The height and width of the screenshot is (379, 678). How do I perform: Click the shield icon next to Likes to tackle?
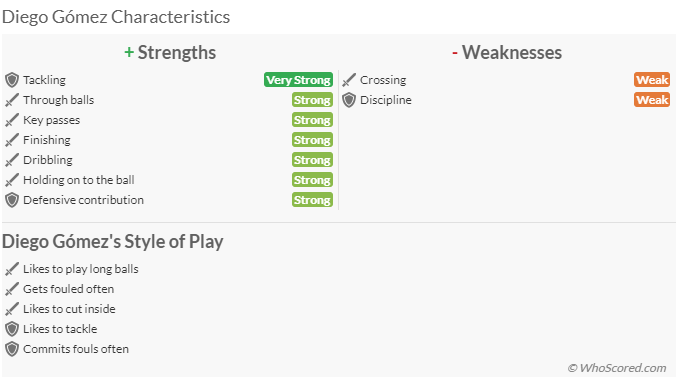(12, 329)
